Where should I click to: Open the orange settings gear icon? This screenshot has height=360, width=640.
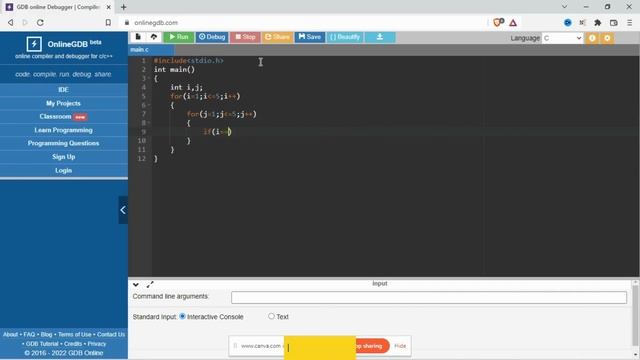(x=607, y=38)
